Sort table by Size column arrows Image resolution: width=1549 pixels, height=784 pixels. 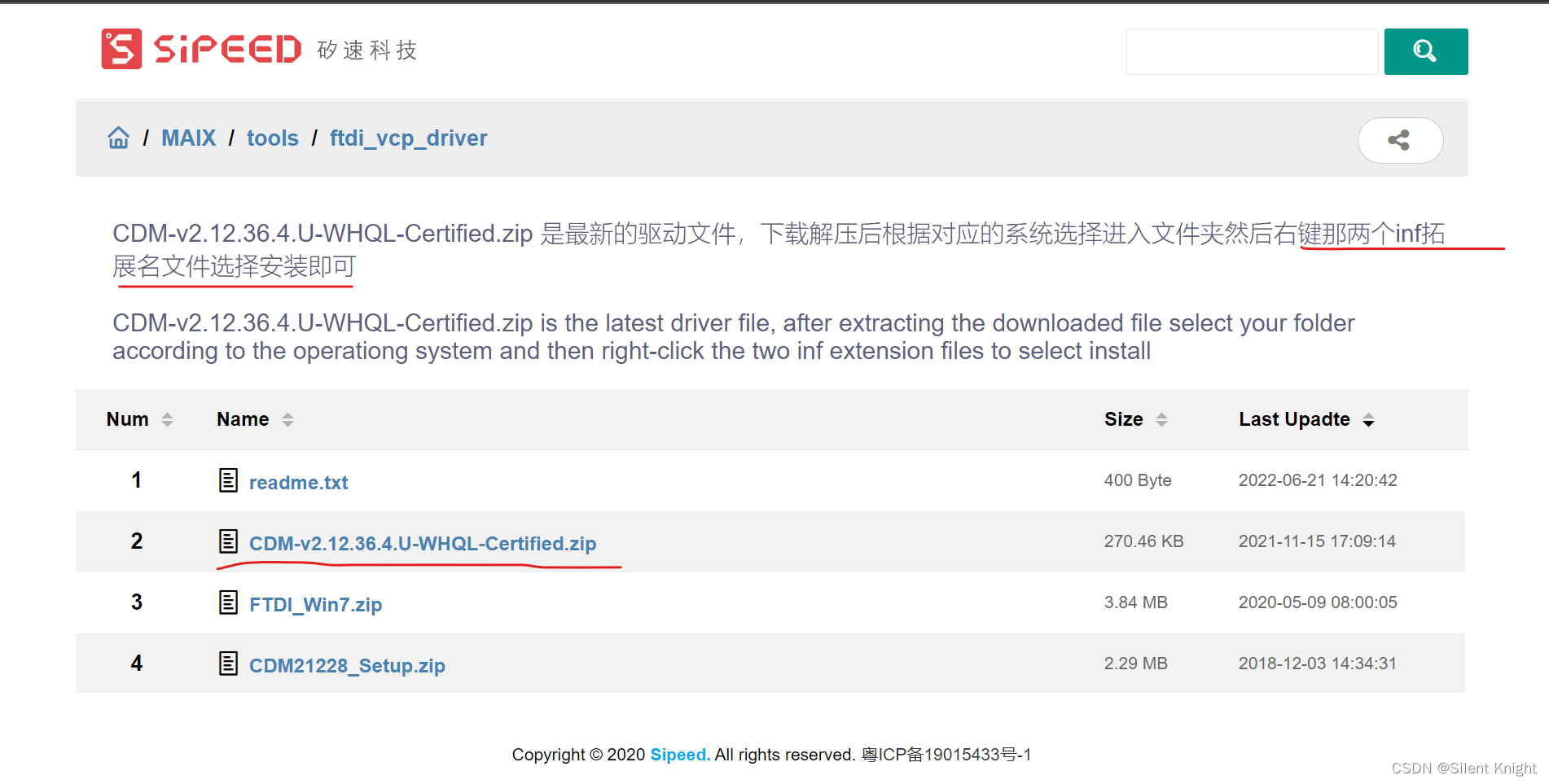(1162, 419)
